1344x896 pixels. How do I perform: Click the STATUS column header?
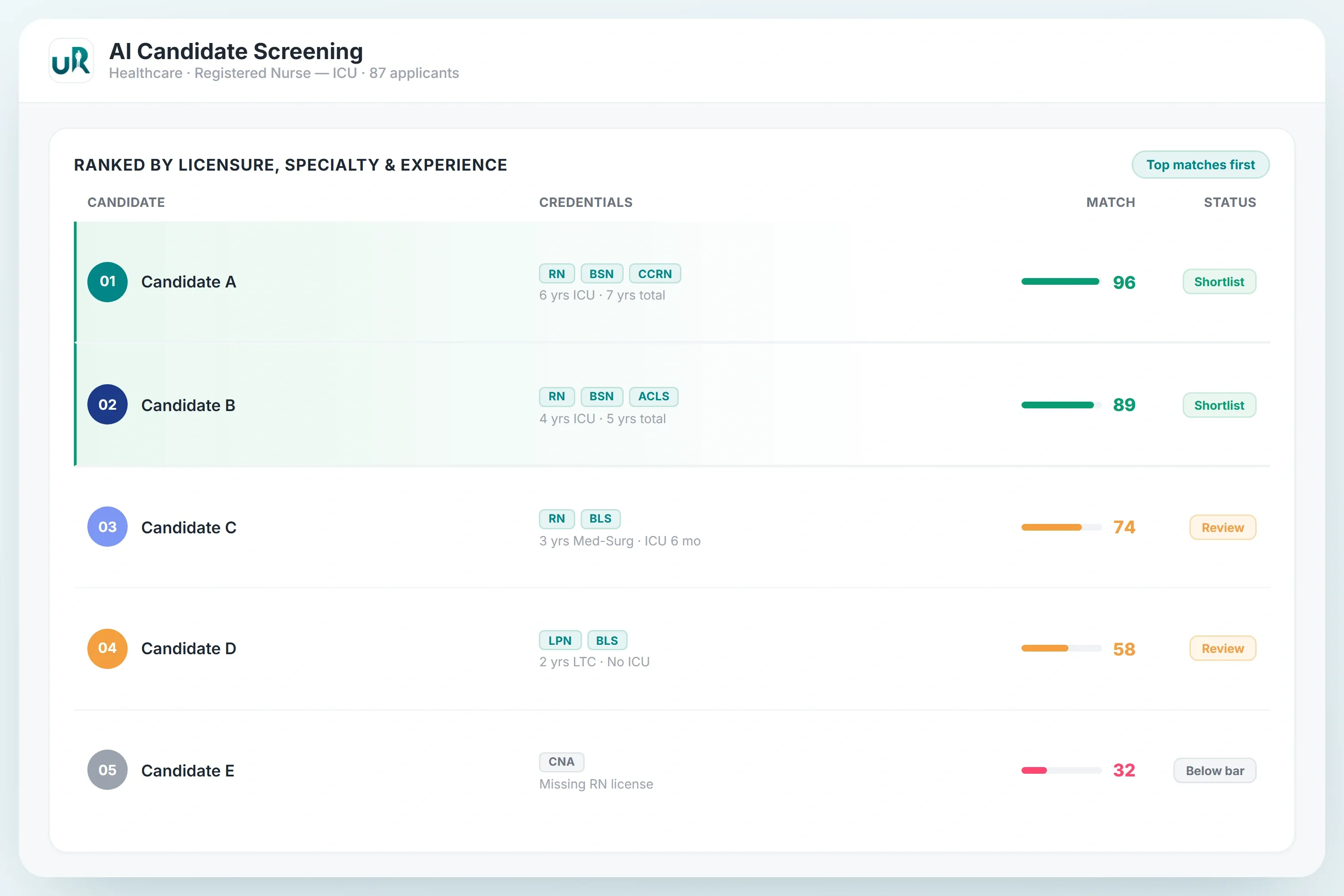(x=1230, y=202)
